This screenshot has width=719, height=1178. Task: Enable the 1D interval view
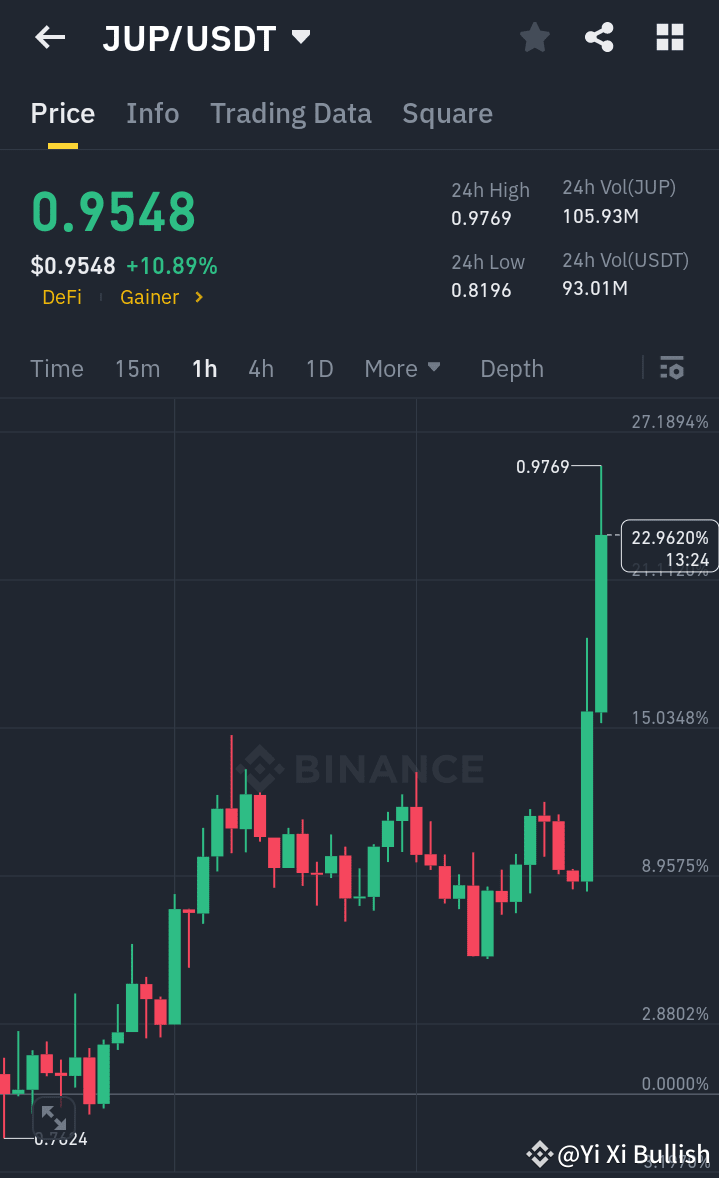click(319, 369)
